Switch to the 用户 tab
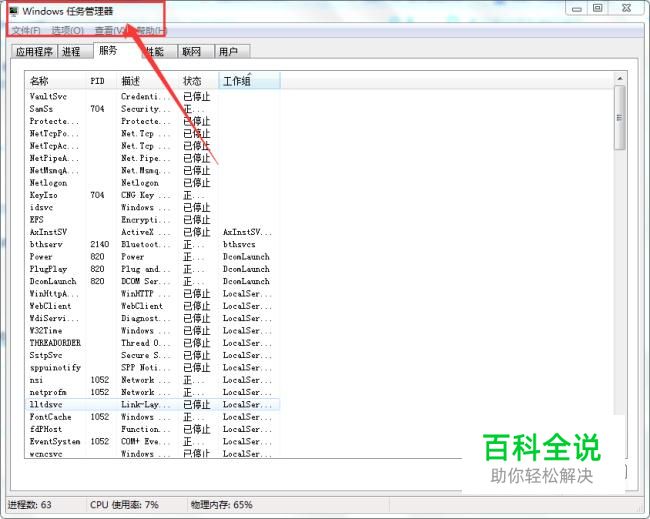Screen dimensions: 650x519 click(232, 51)
